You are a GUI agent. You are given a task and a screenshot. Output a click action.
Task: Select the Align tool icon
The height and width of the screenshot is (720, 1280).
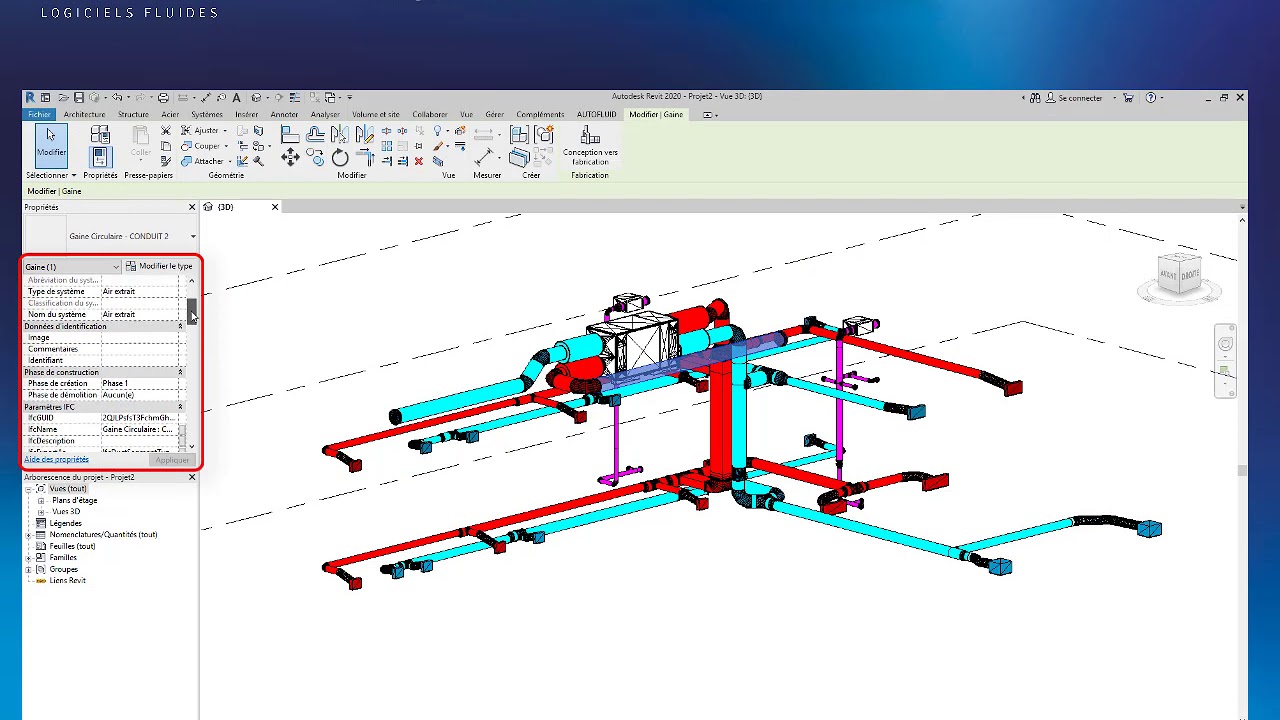(290, 134)
